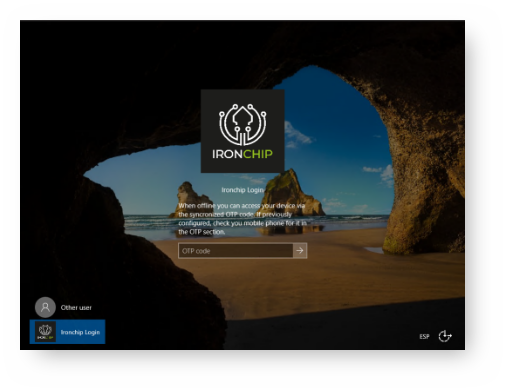506x391 pixels.
Task: Submit the OTP code with the arrow button
Action: pyautogui.click(x=300, y=251)
